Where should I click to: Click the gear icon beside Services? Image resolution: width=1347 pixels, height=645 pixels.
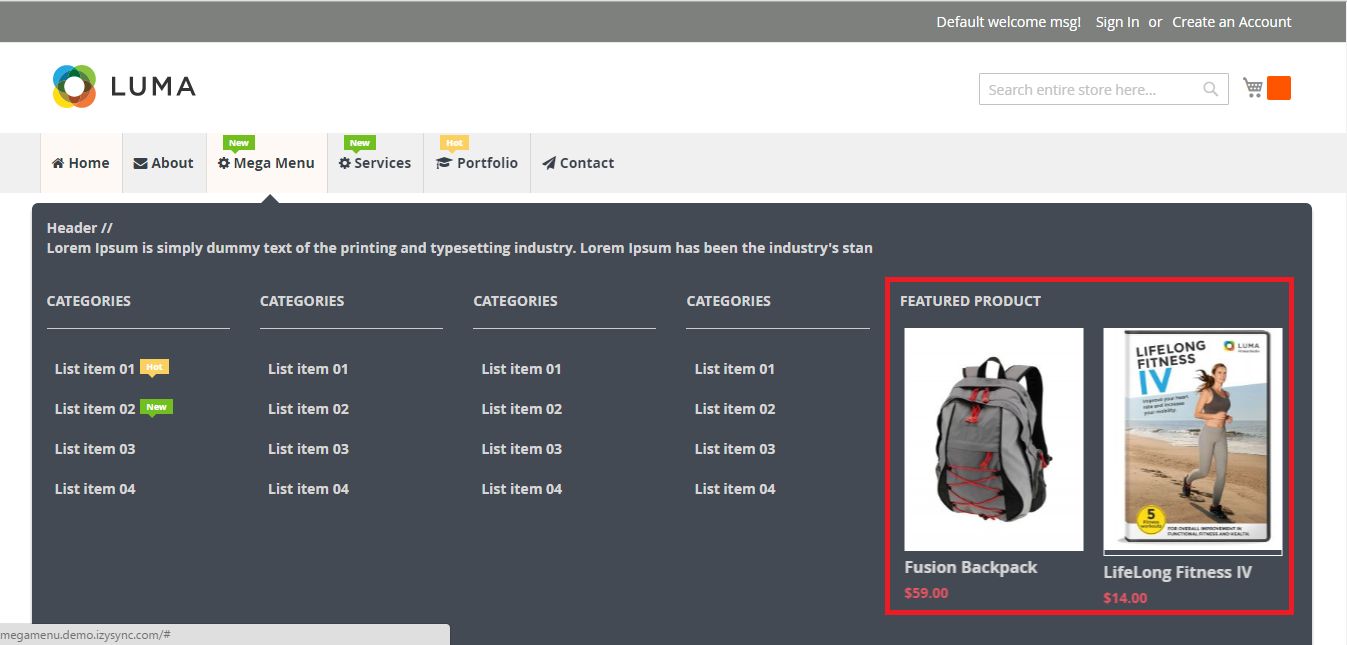coord(344,163)
